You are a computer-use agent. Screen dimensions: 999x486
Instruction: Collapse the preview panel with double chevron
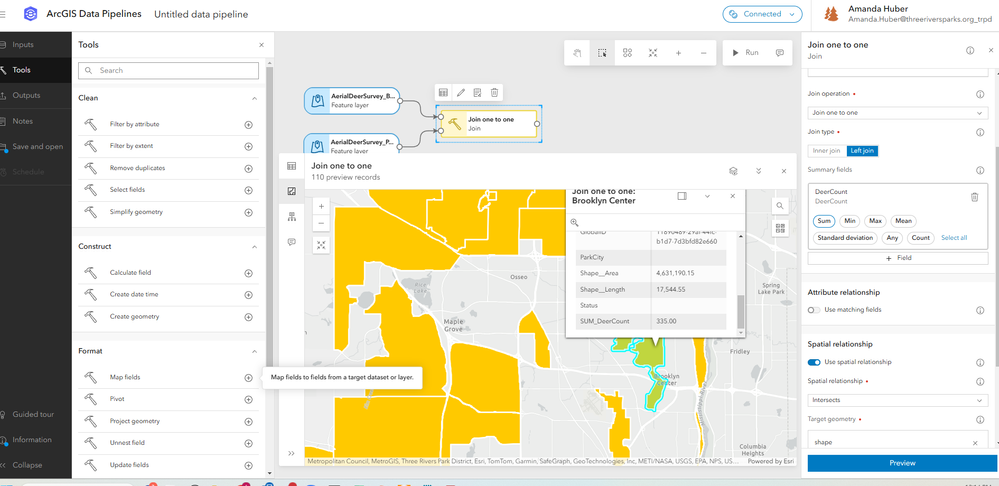pos(758,171)
